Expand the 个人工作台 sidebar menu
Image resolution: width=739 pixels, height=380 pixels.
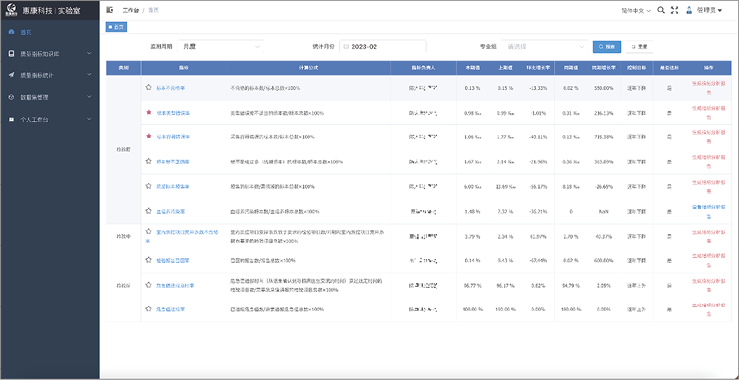[49, 119]
